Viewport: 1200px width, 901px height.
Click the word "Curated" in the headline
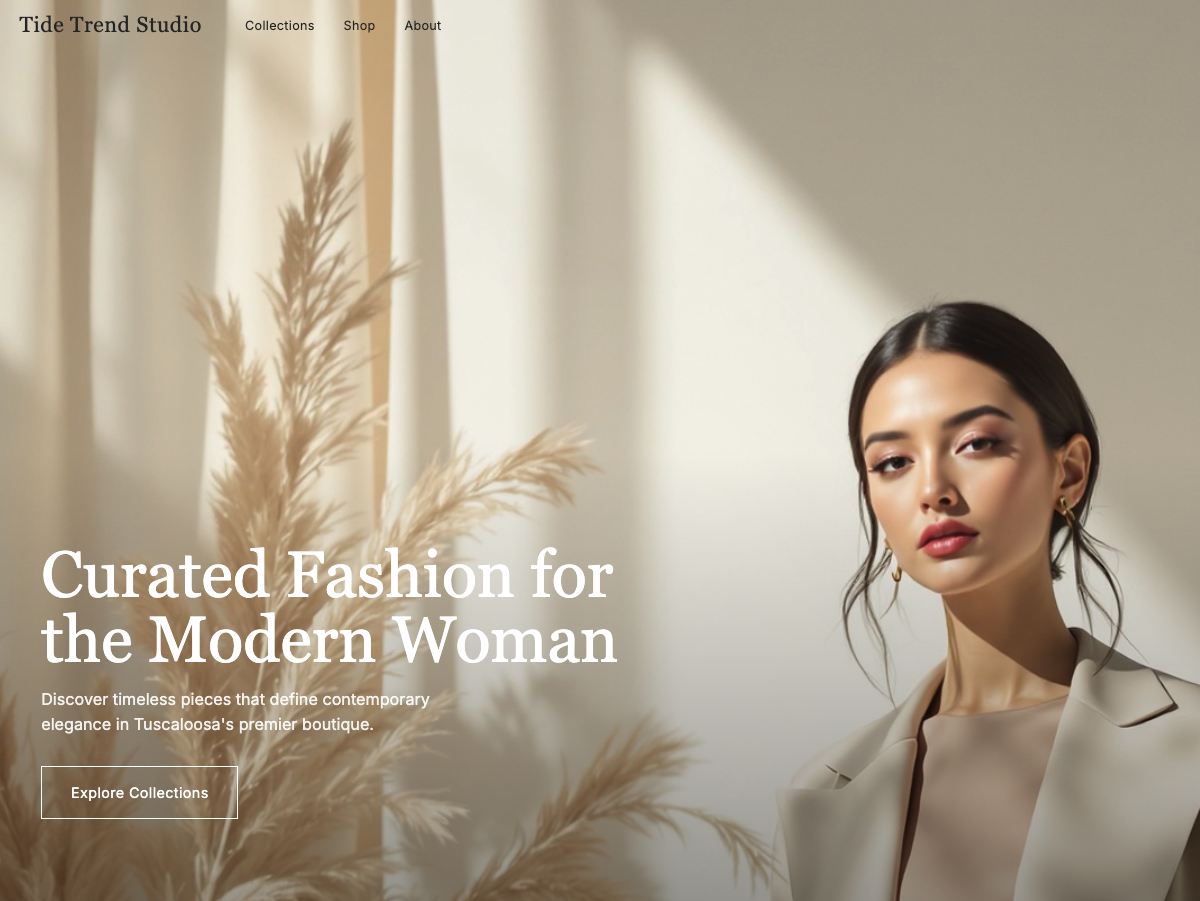(x=155, y=575)
